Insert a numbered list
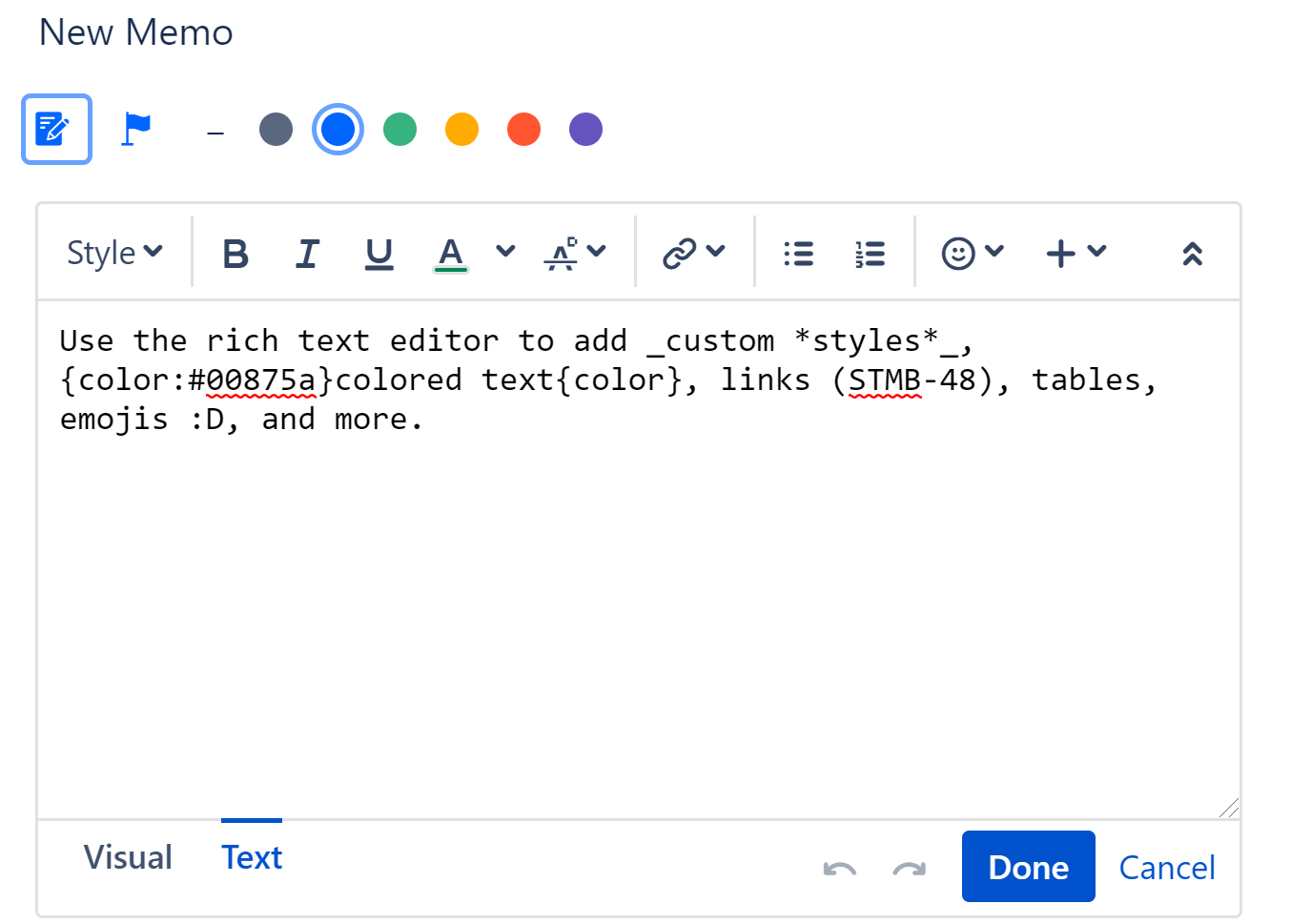The height and width of the screenshot is (924, 1291). click(x=870, y=254)
